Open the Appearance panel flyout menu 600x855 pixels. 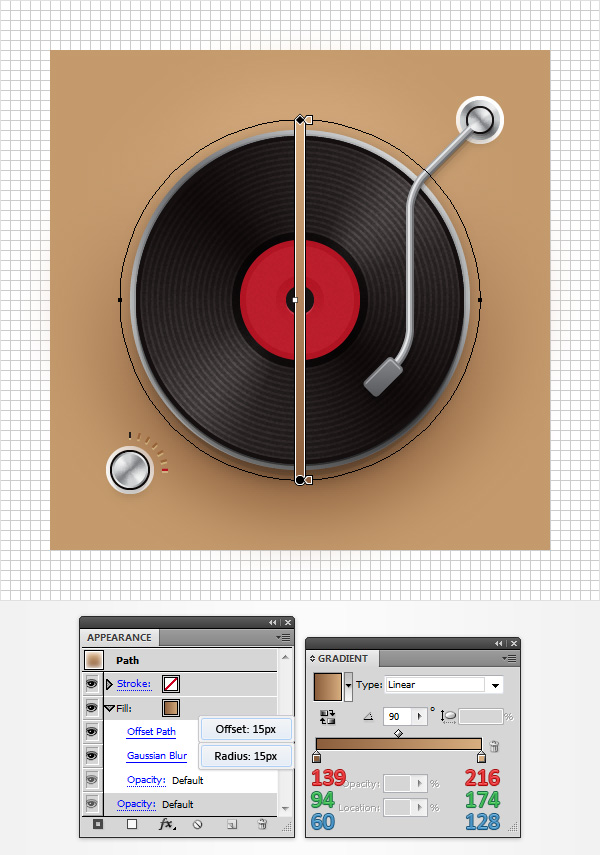(284, 637)
